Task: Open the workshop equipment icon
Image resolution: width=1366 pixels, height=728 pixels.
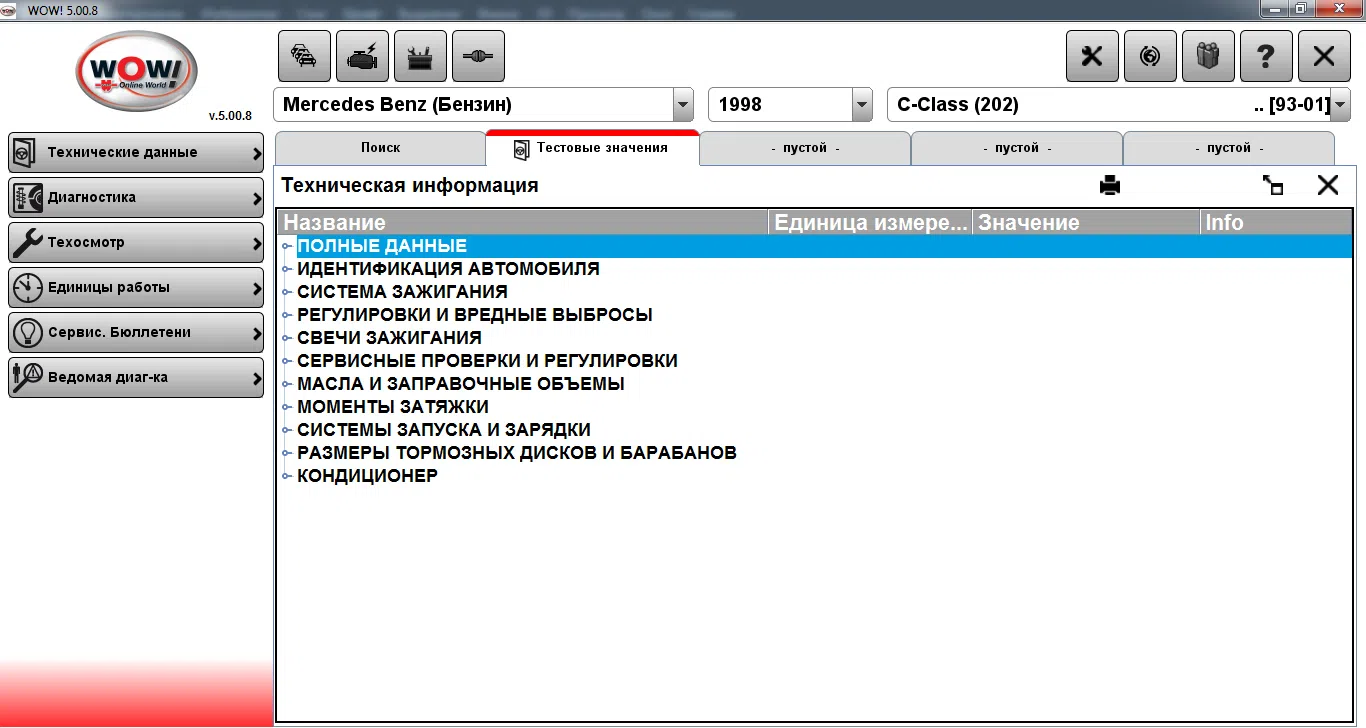Action: (420, 56)
